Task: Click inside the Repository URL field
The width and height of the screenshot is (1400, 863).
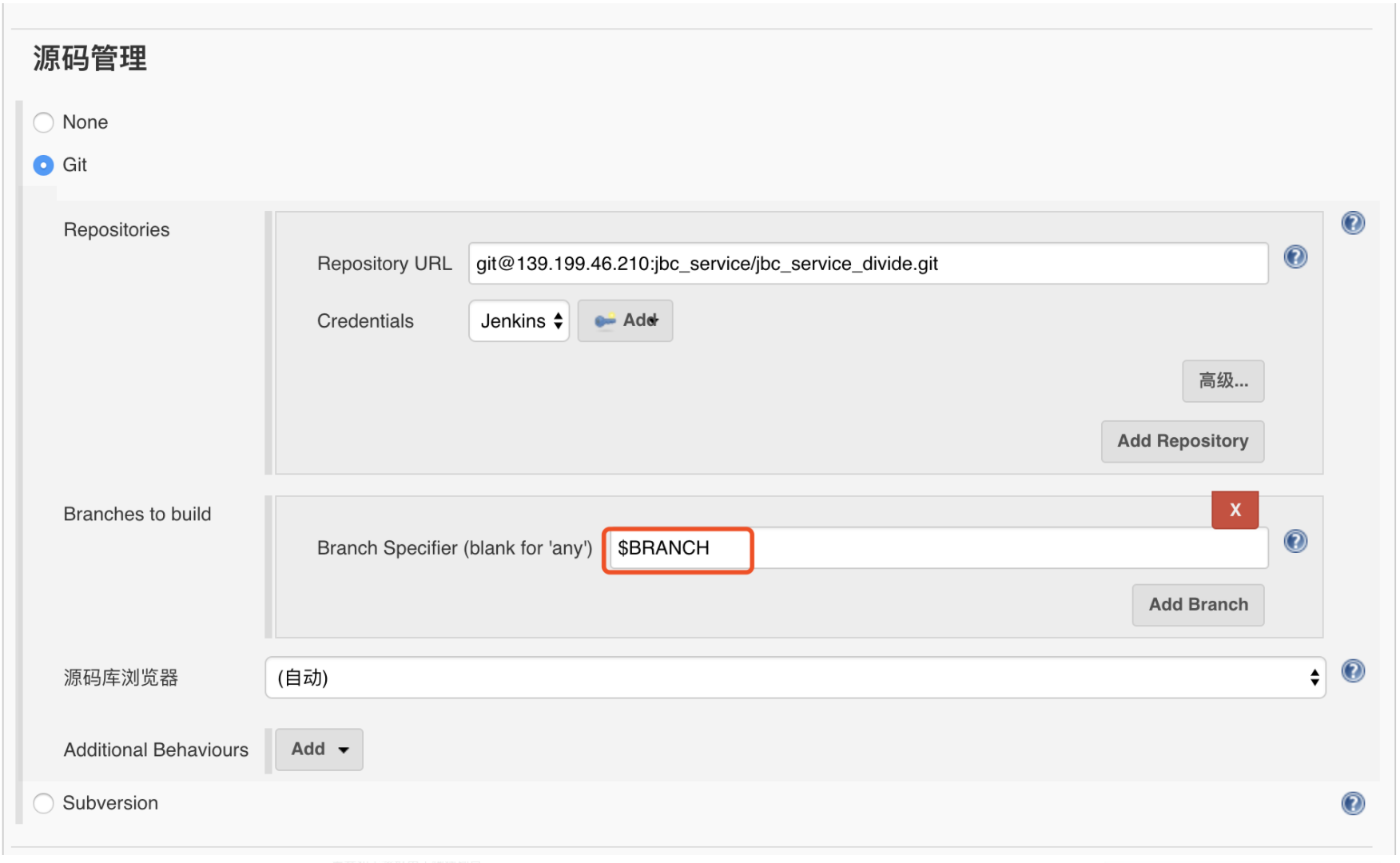Action: (x=869, y=264)
